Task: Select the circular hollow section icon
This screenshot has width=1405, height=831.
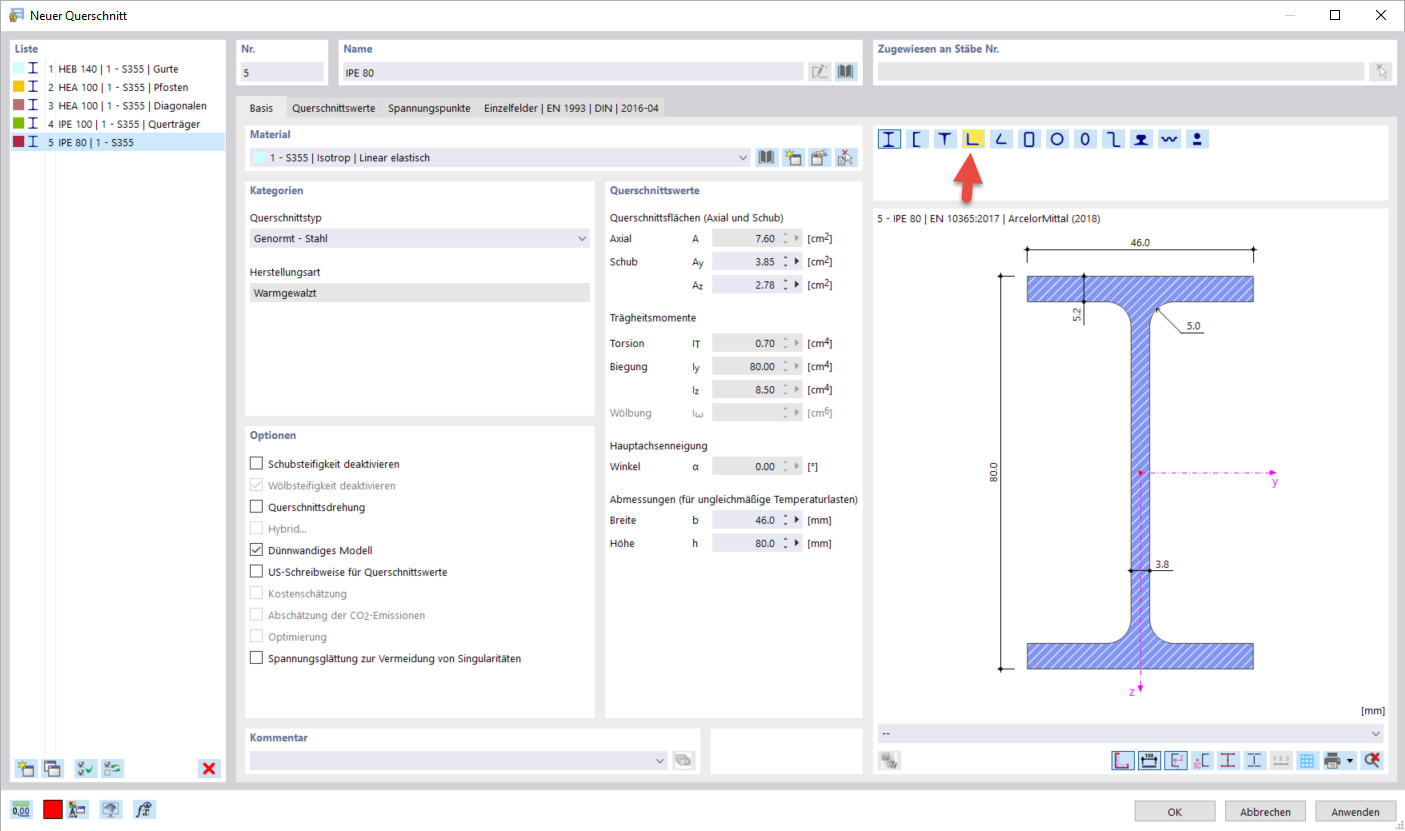Action: (1057, 139)
